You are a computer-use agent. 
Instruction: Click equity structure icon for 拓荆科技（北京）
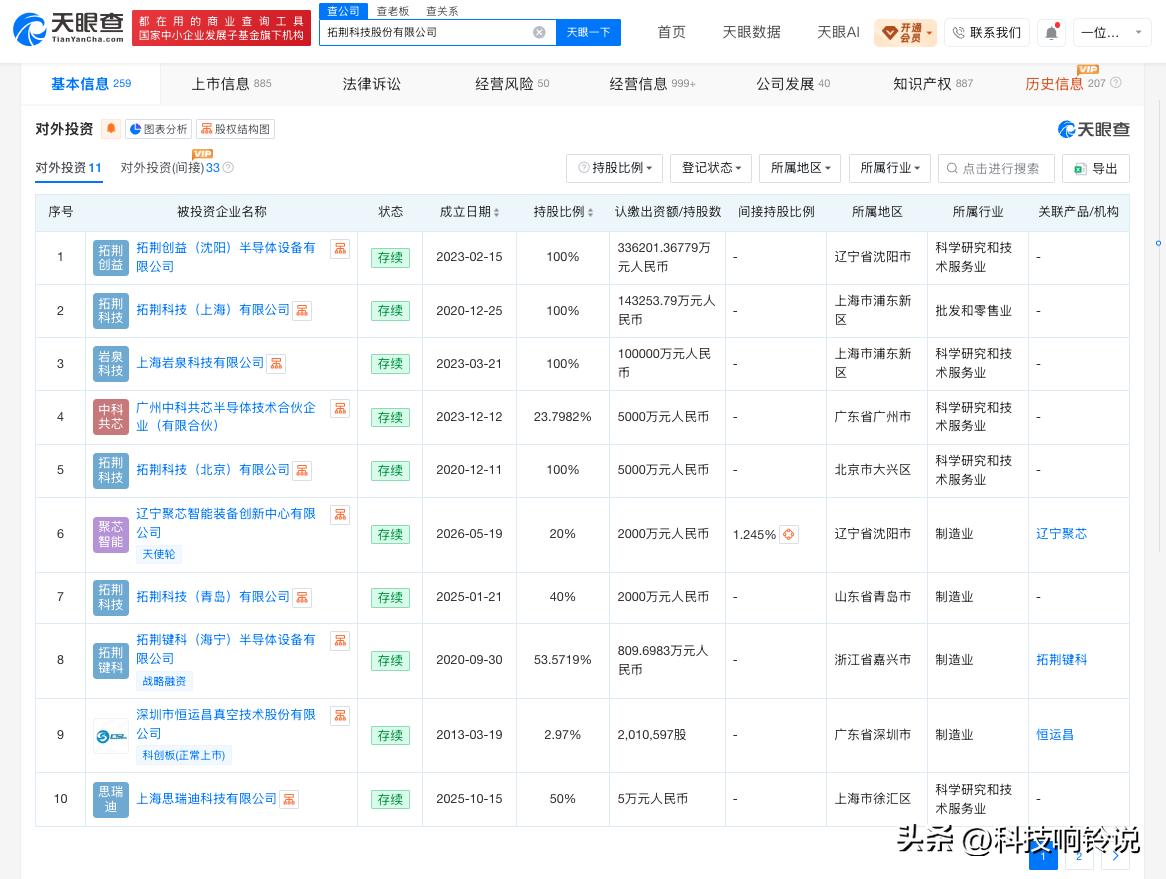[302, 470]
